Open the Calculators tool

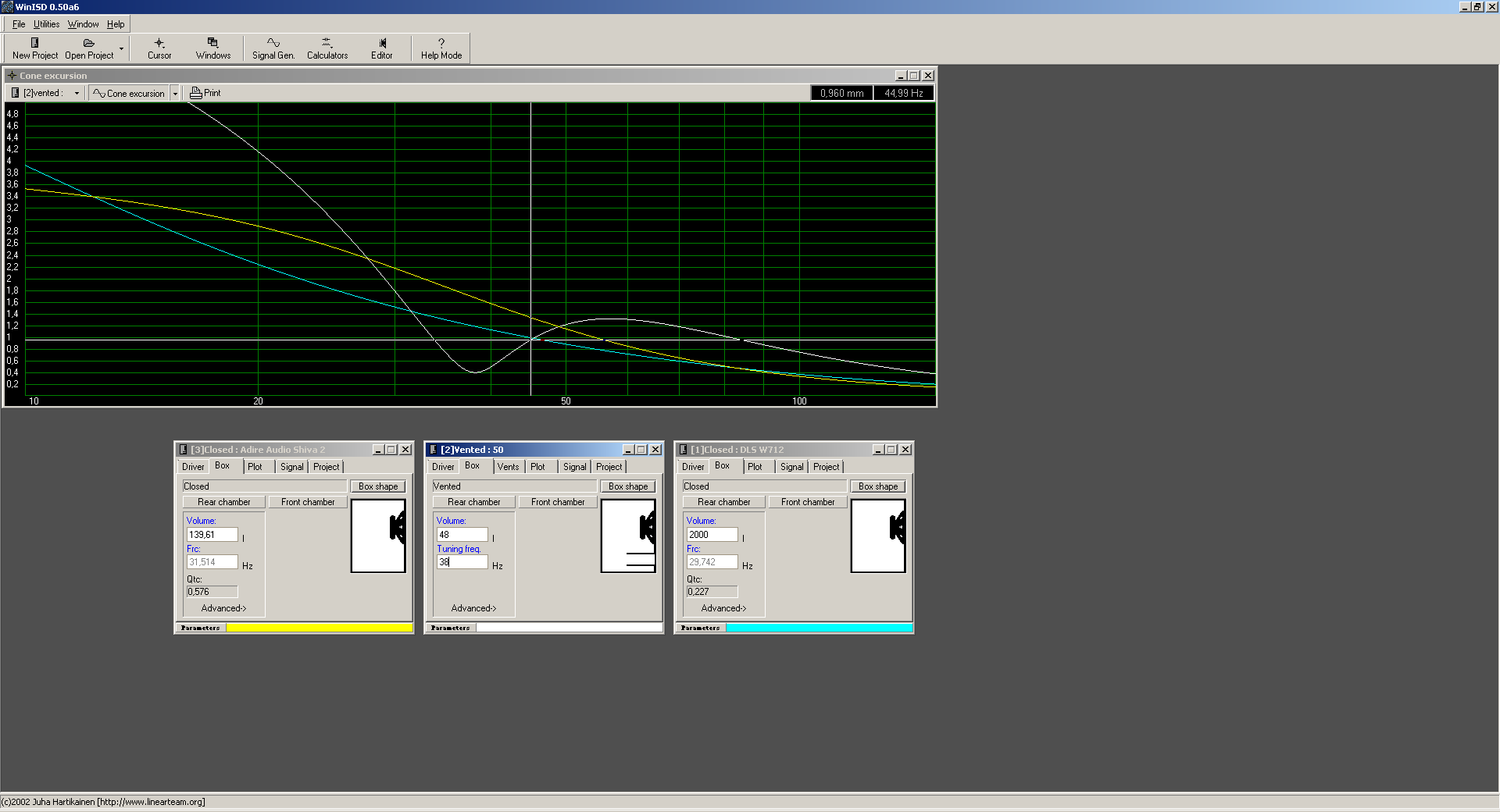(x=327, y=44)
